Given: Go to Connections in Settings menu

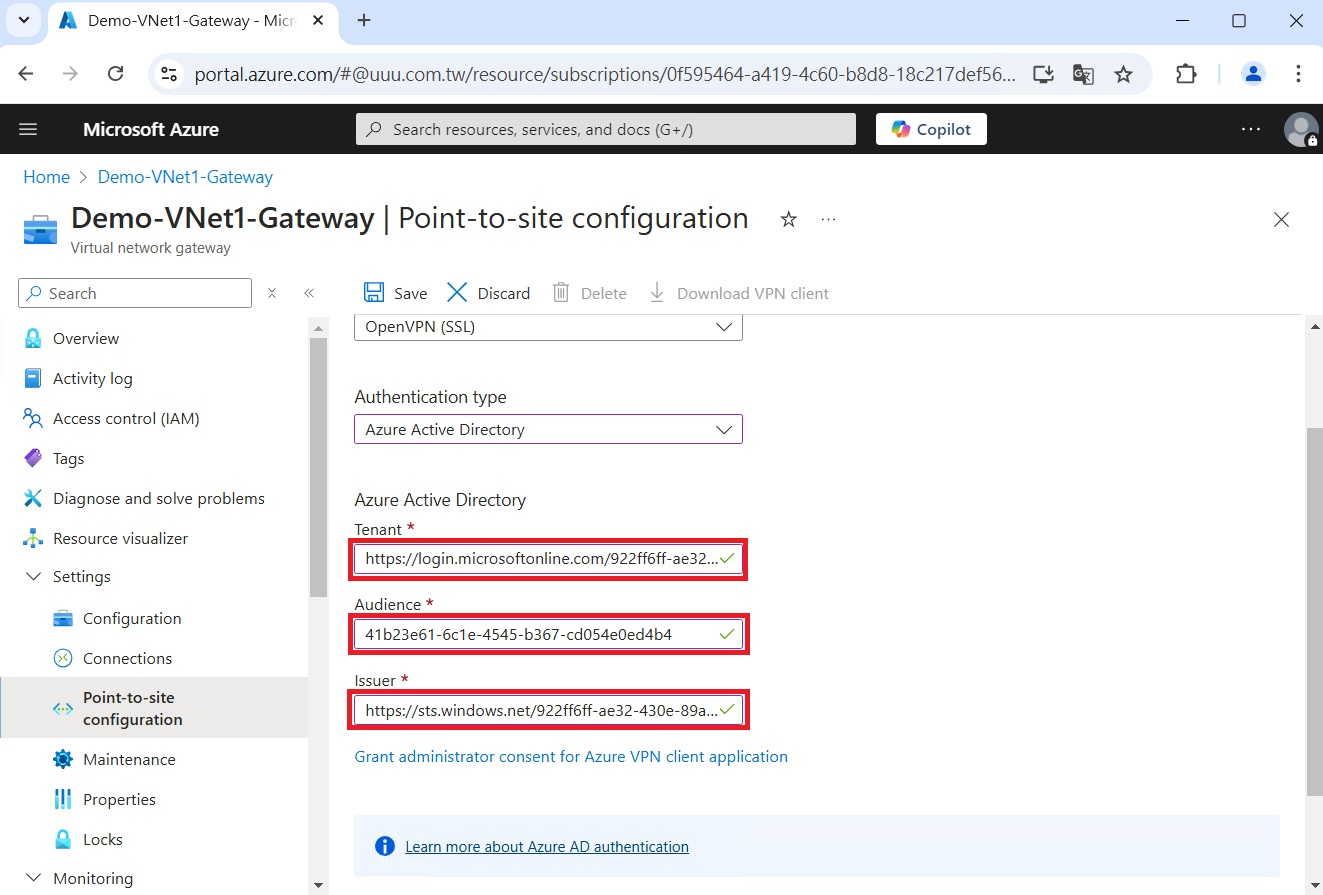Looking at the screenshot, I should click(x=127, y=658).
